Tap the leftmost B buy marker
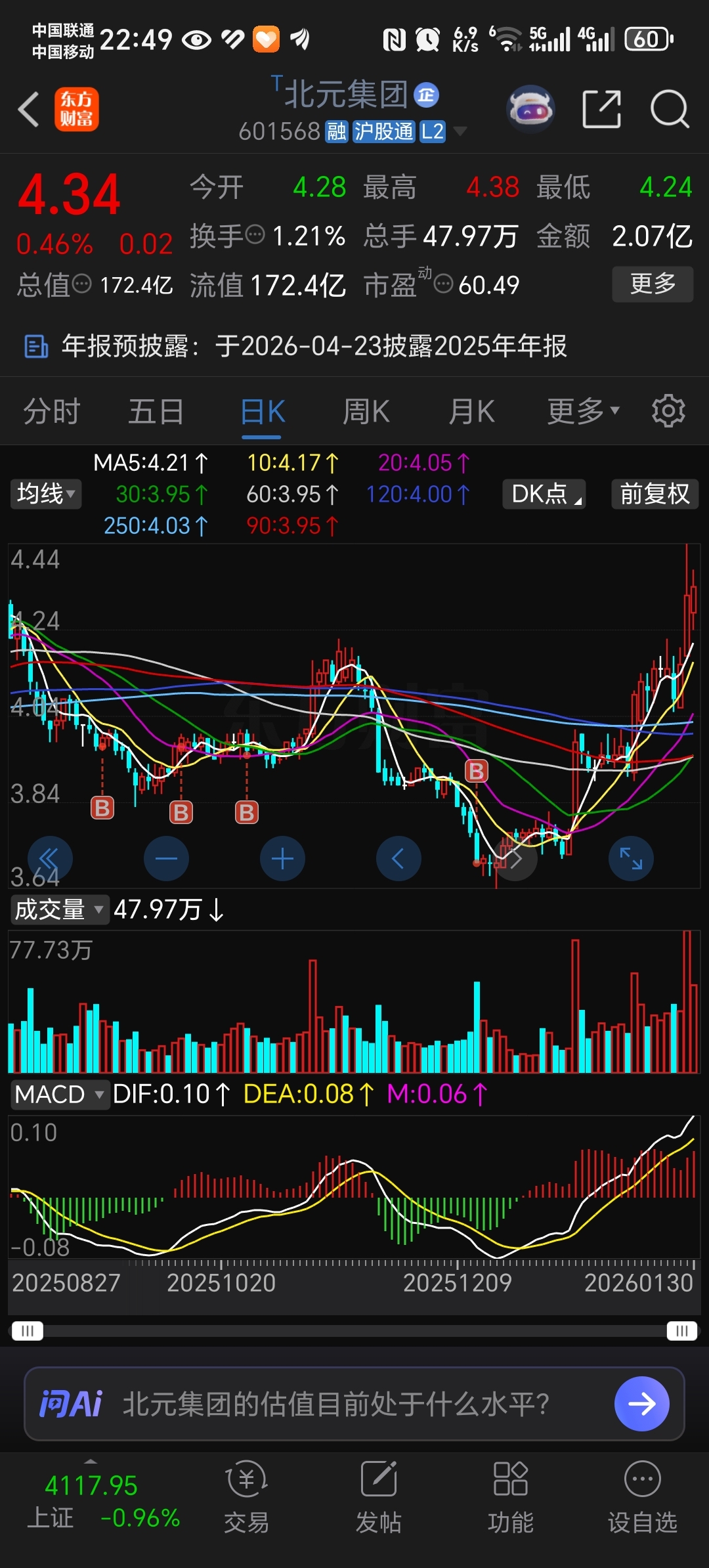The height and width of the screenshot is (1568, 709). click(102, 808)
